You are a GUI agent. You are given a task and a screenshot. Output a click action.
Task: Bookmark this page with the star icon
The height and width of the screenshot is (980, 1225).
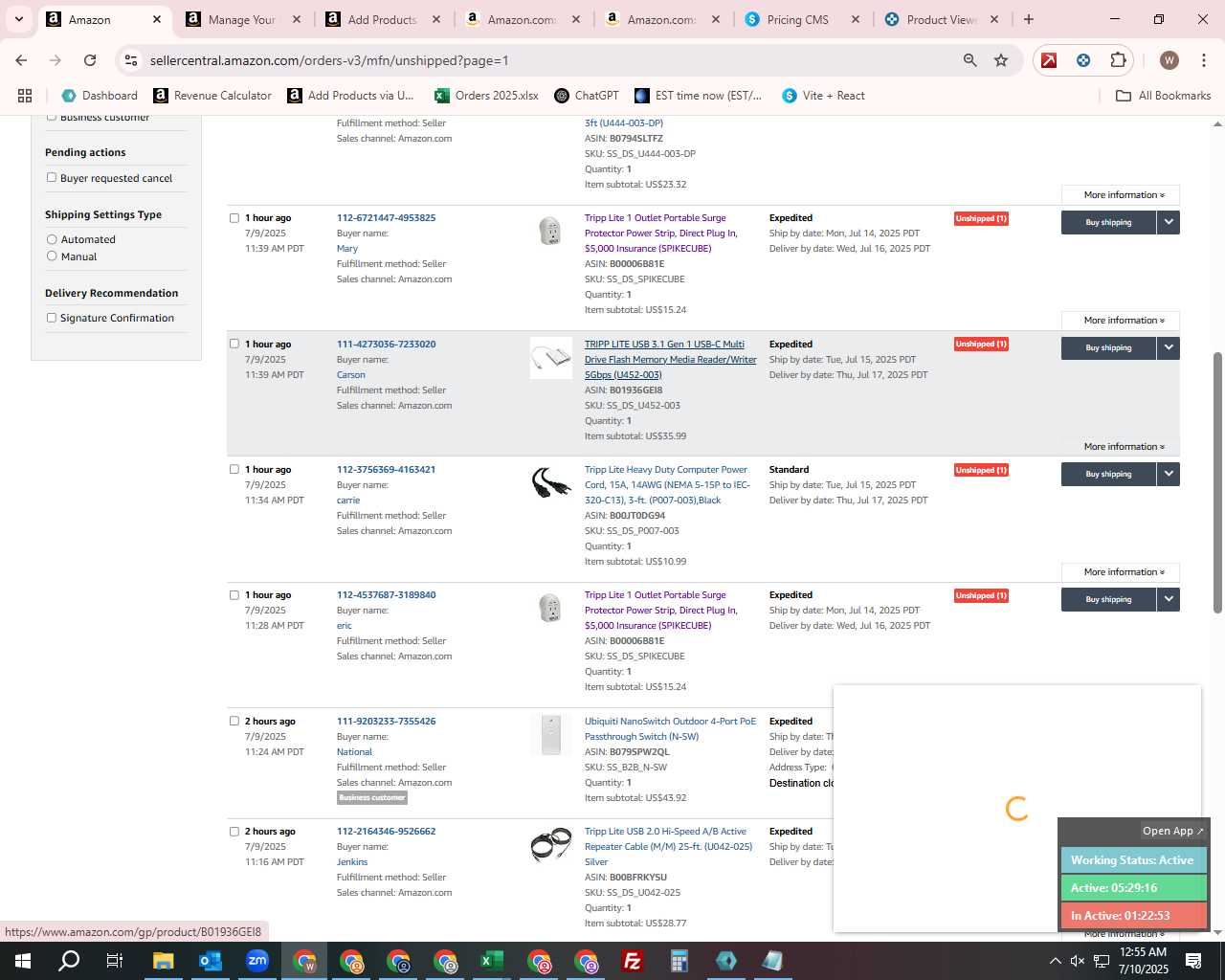tap(1001, 60)
